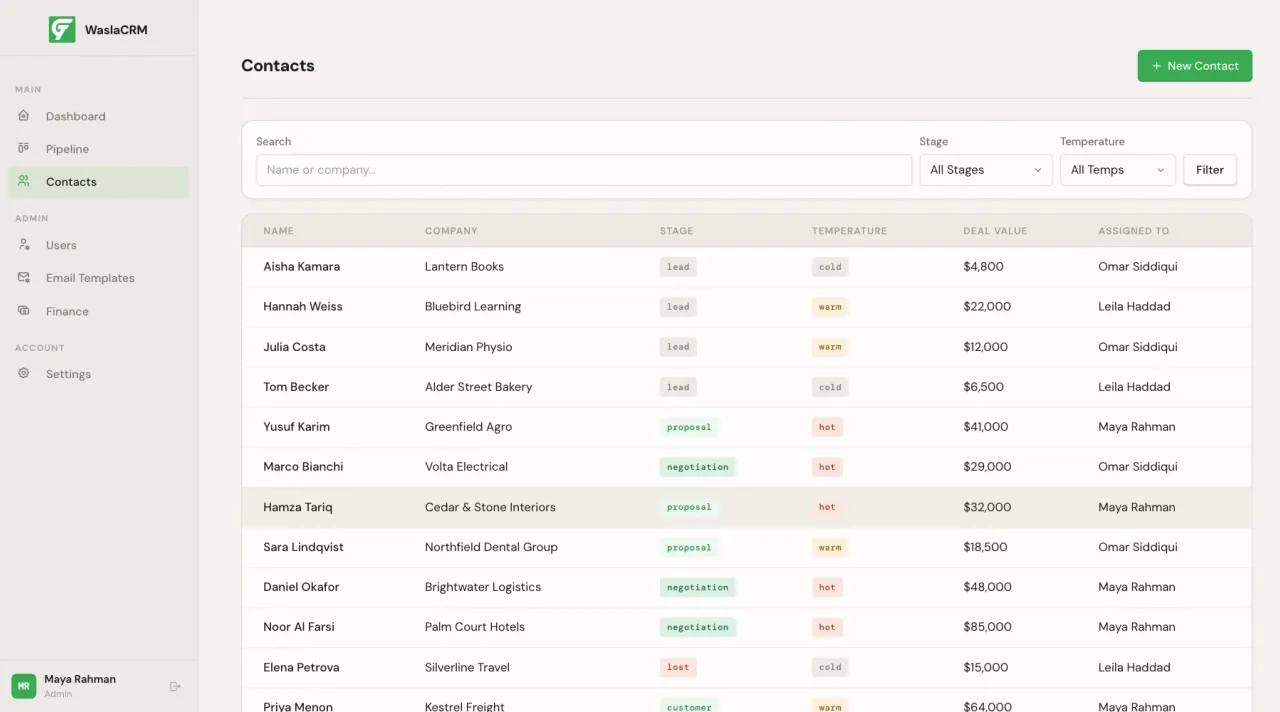Viewport: 1280px width, 712px height.
Task: Open the Settings page
Action: pos(98,374)
